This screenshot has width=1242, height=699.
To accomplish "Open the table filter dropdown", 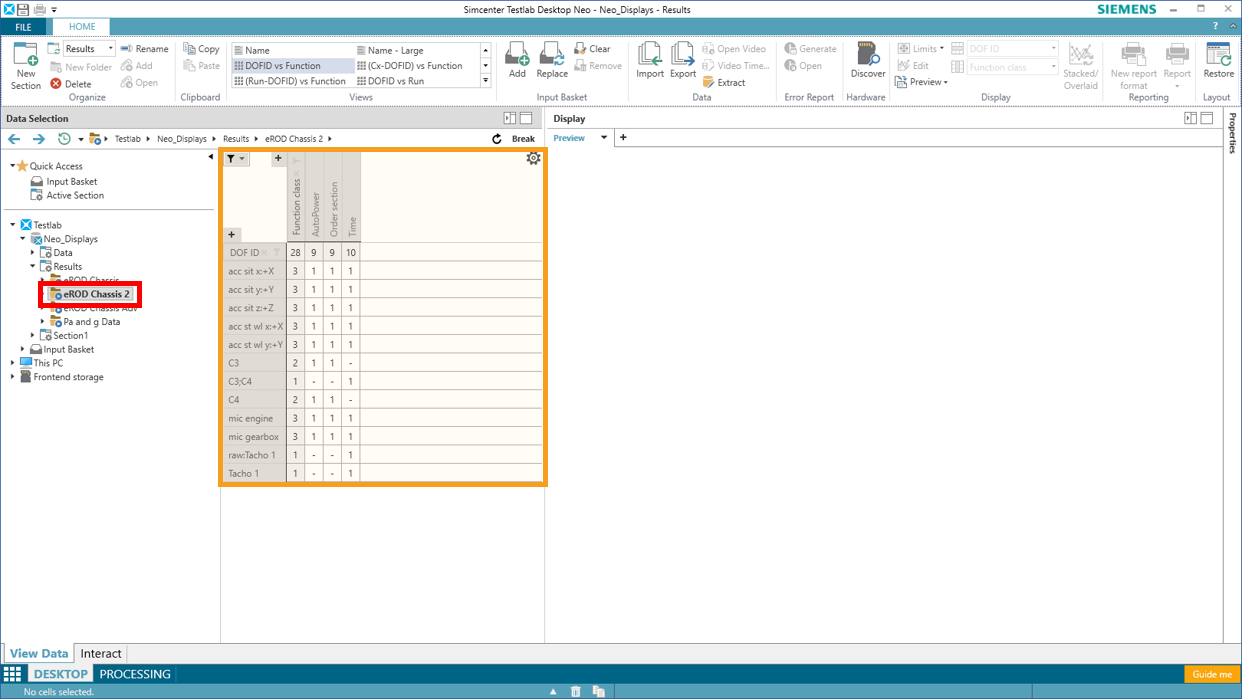I will click(x=236, y=159).
